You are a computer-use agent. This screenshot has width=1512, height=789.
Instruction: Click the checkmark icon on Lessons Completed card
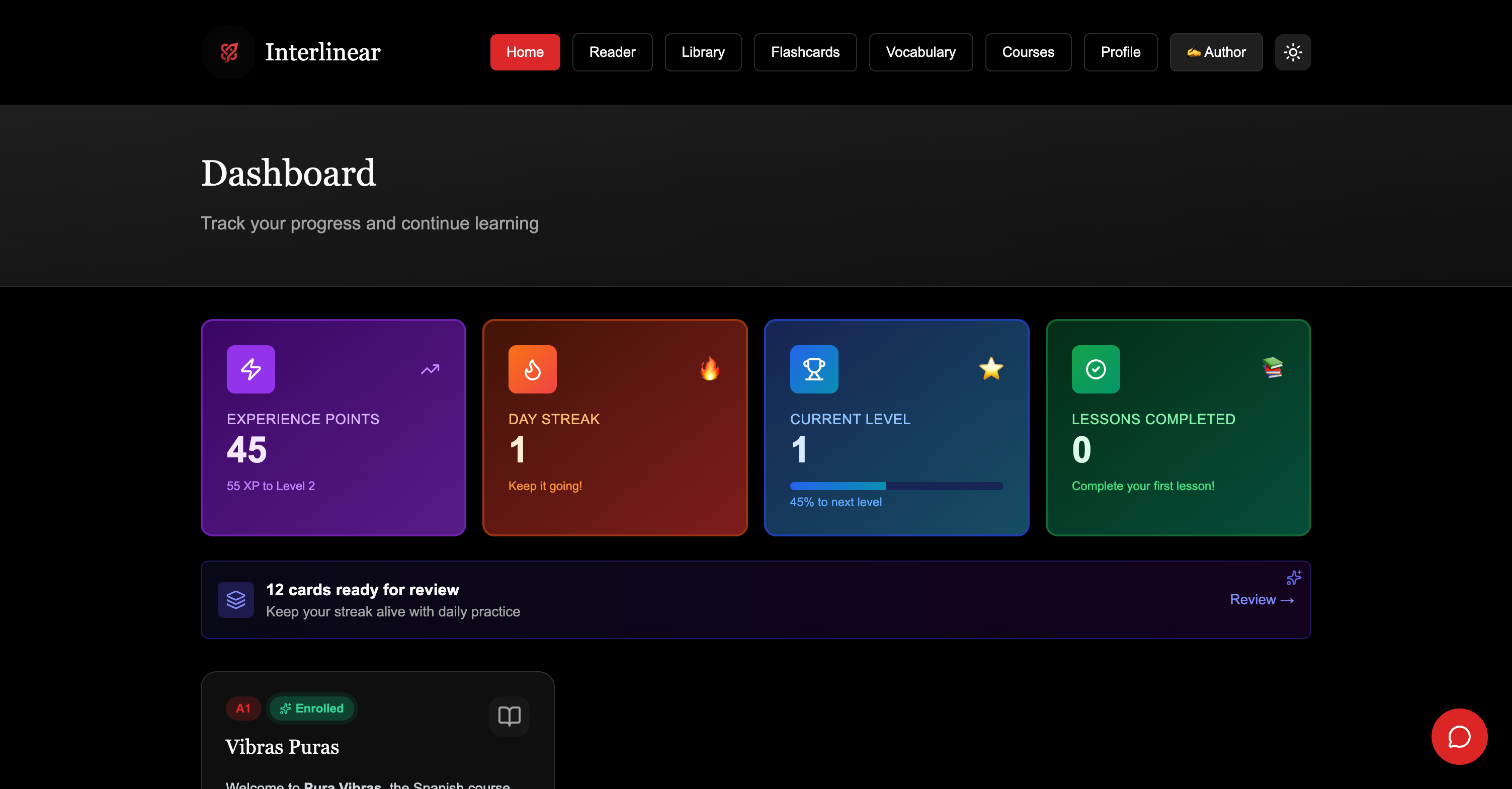1096,369
